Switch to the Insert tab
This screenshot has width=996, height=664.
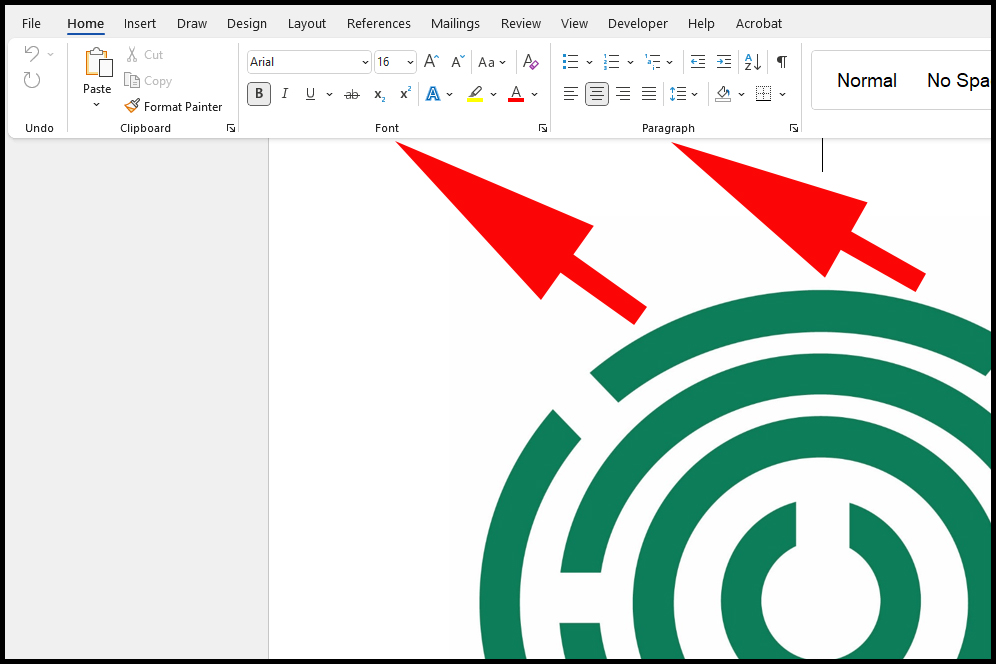pyautogui.click(x=140, y=24)
